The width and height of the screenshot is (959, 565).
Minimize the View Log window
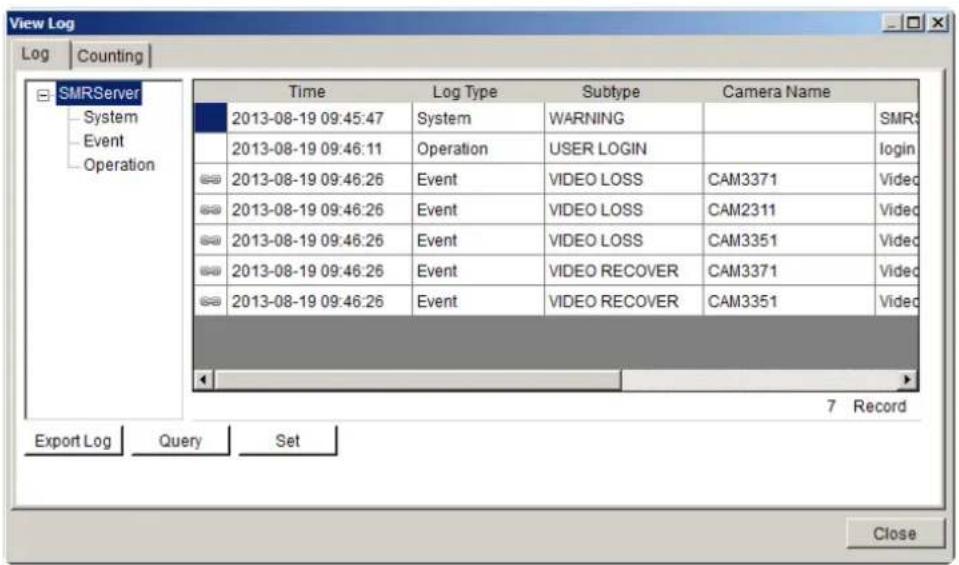point(892,23)
